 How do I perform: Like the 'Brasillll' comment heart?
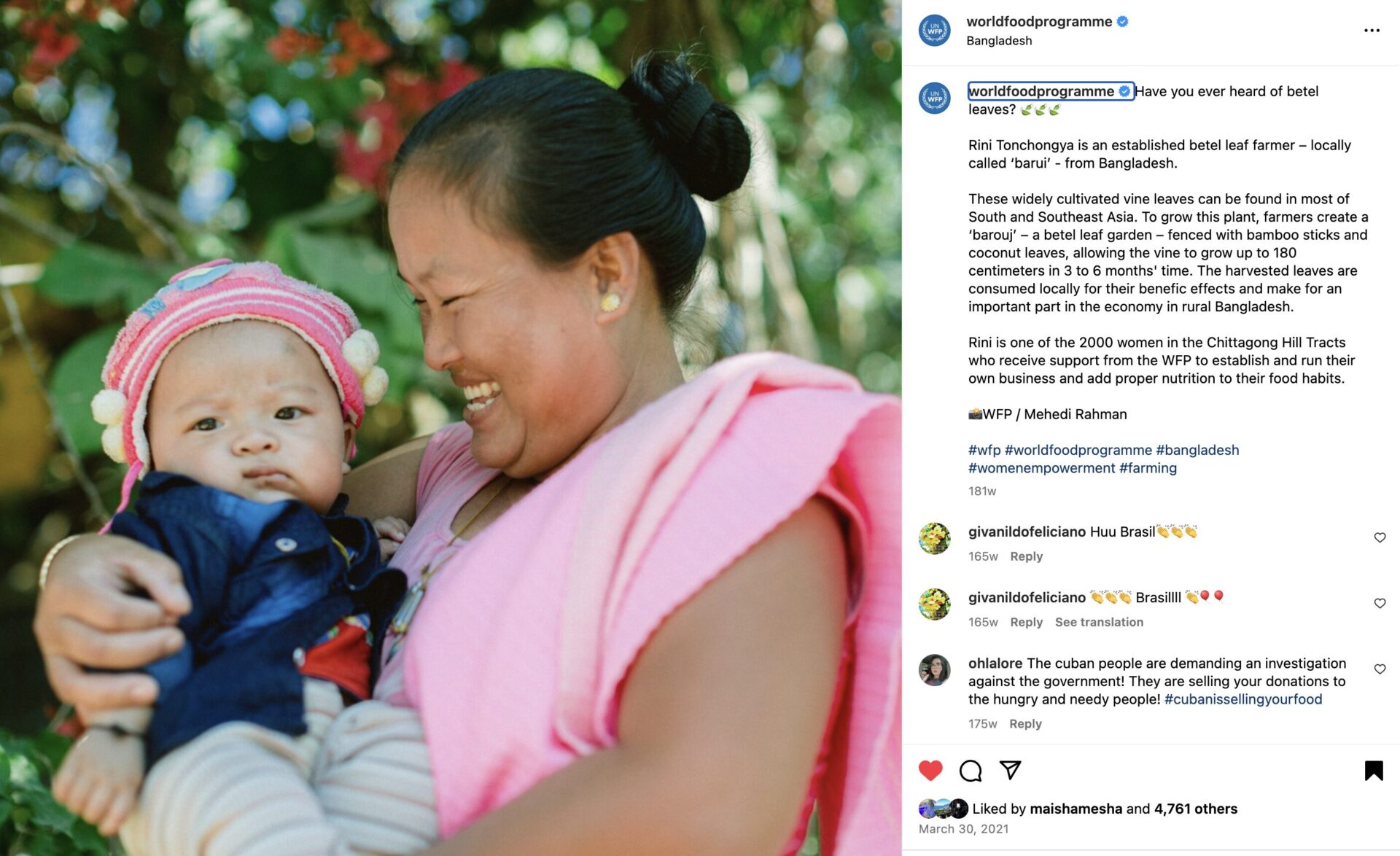[x=1380, y=603]
